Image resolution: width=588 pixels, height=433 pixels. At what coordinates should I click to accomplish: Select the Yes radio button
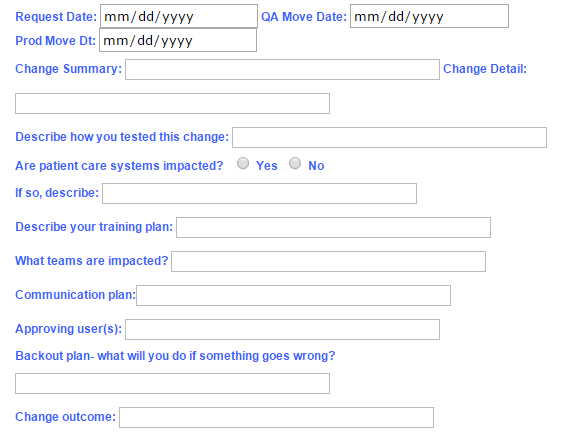pyautogui.click(x=243, y=163)
